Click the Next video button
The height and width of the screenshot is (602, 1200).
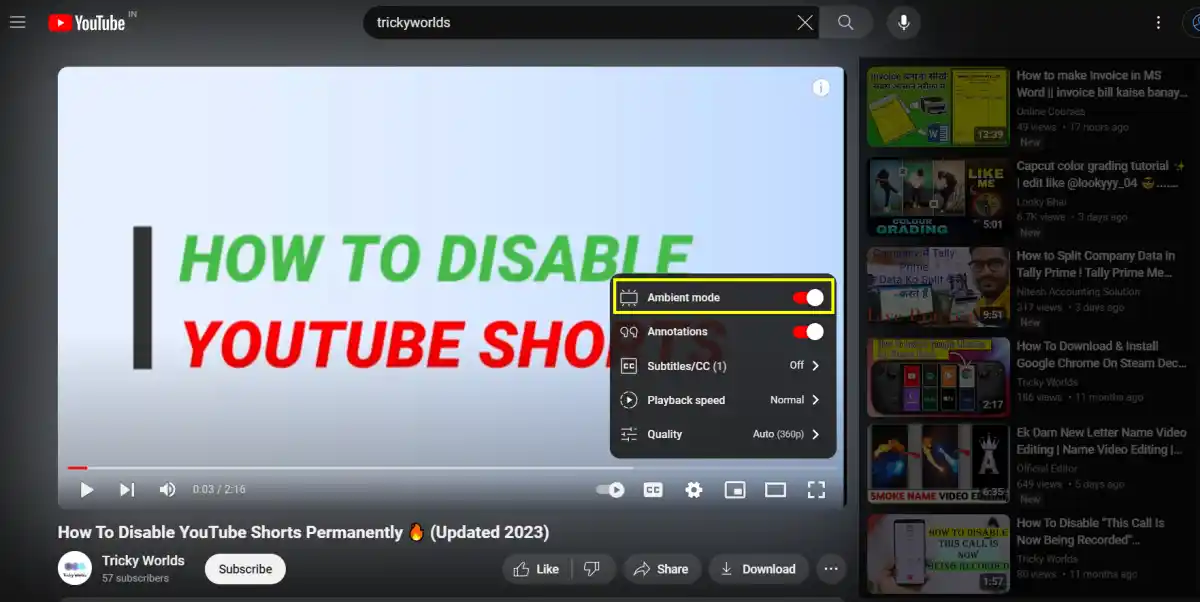tap(126, 489)
